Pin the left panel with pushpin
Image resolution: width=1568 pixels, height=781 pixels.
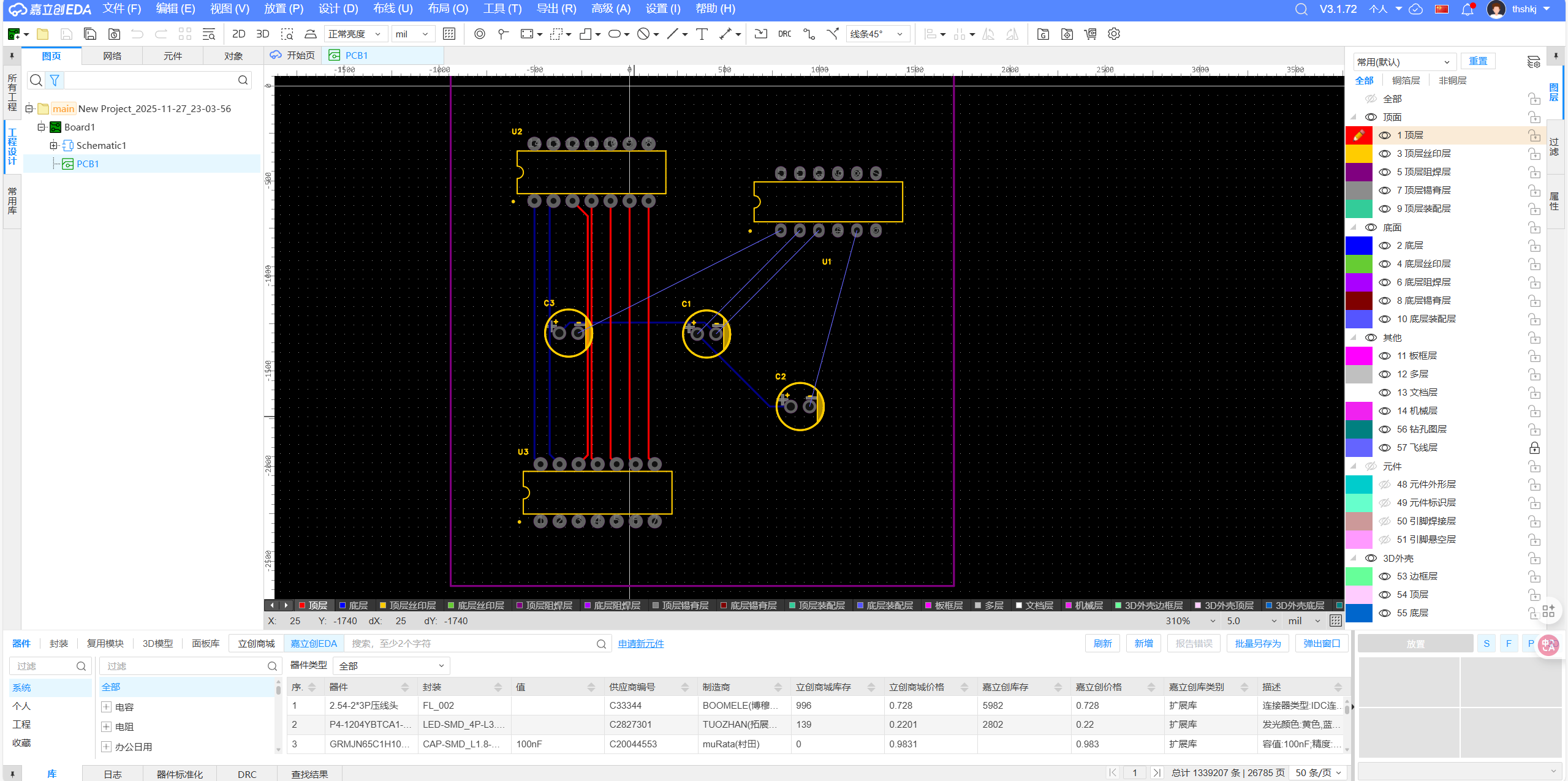coord(12,56)
